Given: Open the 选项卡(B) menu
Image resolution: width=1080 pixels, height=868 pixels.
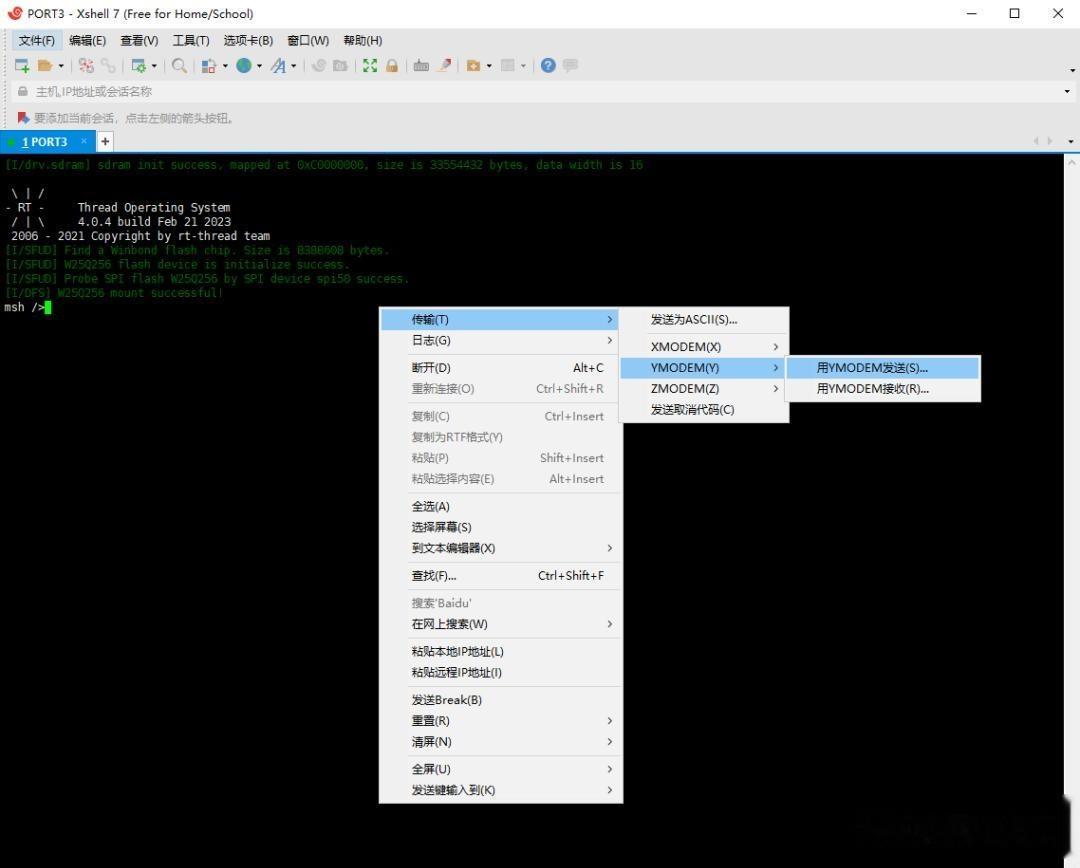Looking at the screenshot, I should pos(248,41).
